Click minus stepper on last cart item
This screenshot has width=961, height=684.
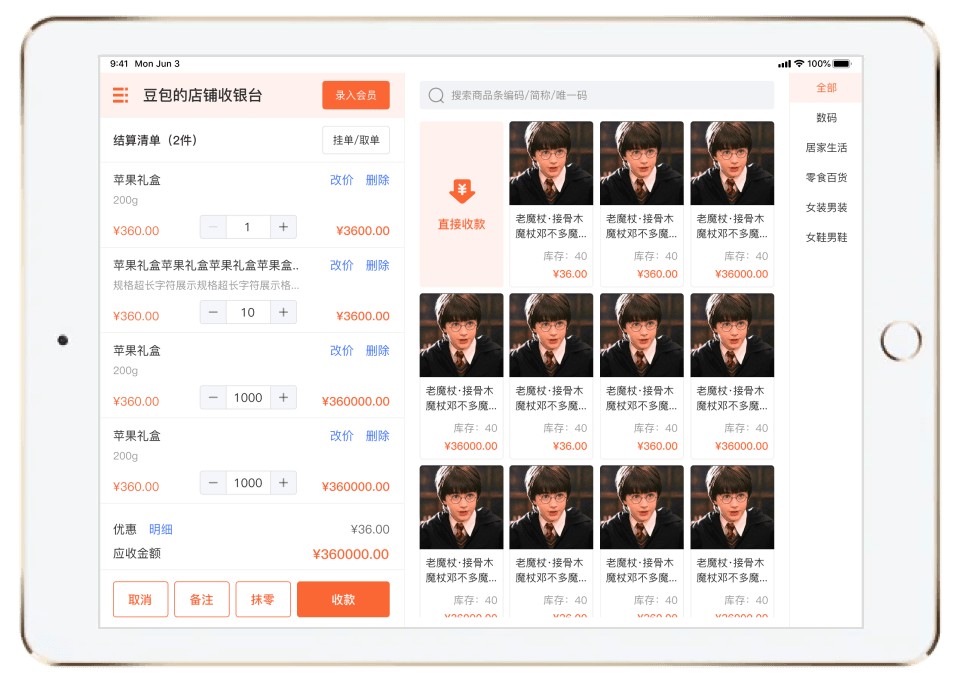(213, 482)
